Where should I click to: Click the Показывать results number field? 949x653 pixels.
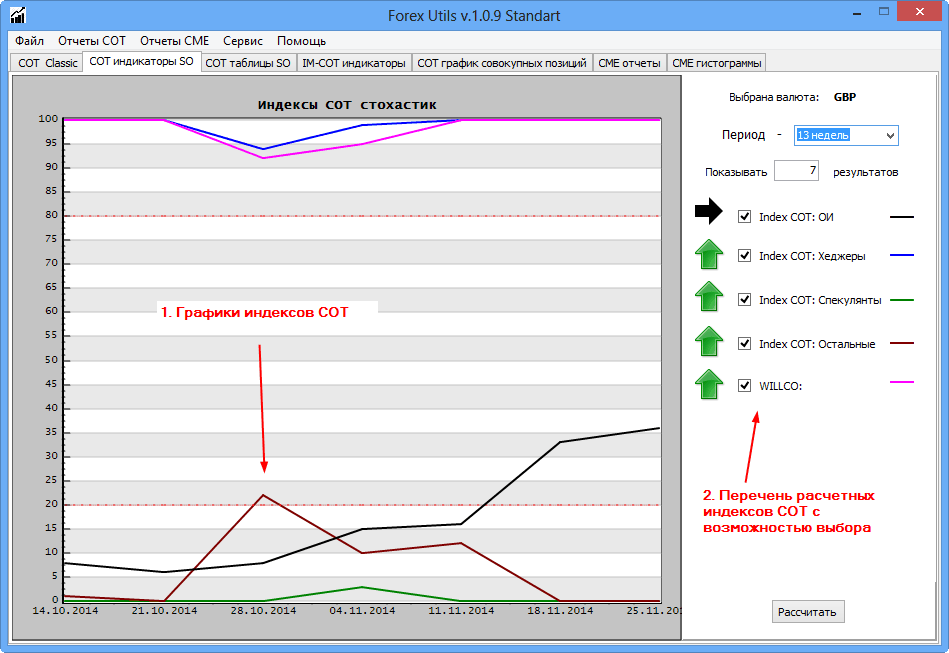pyautogui.click(x=796, y=171)
